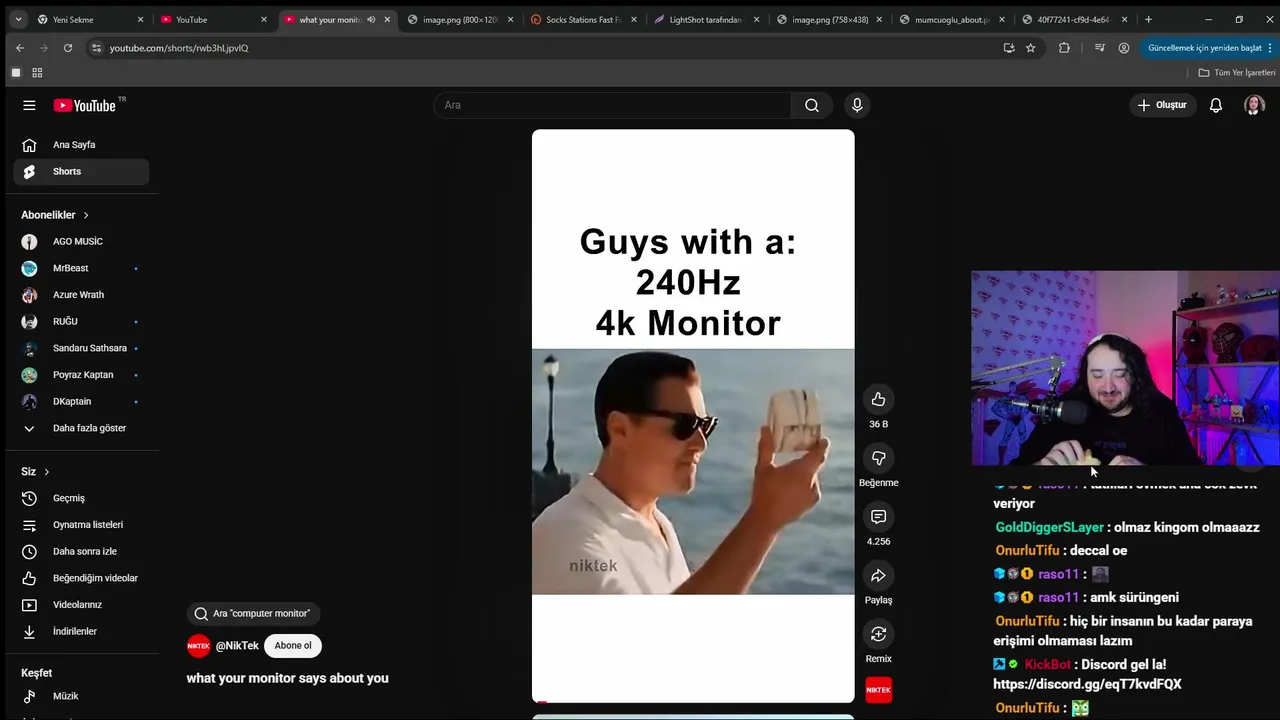Open Oynatma listeleri
Image resolution: width=1280 pixels, height=720 pixels.
coord(81,525)
